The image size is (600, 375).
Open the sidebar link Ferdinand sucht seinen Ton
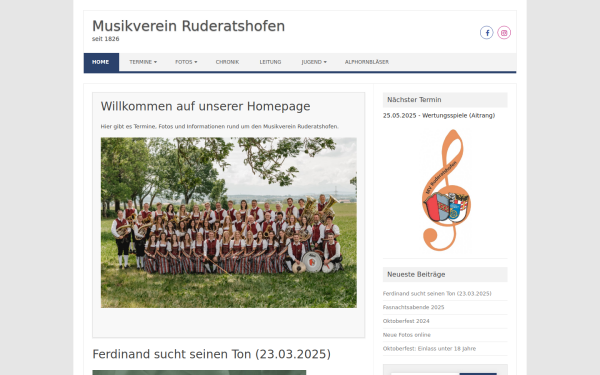point(437,294)
